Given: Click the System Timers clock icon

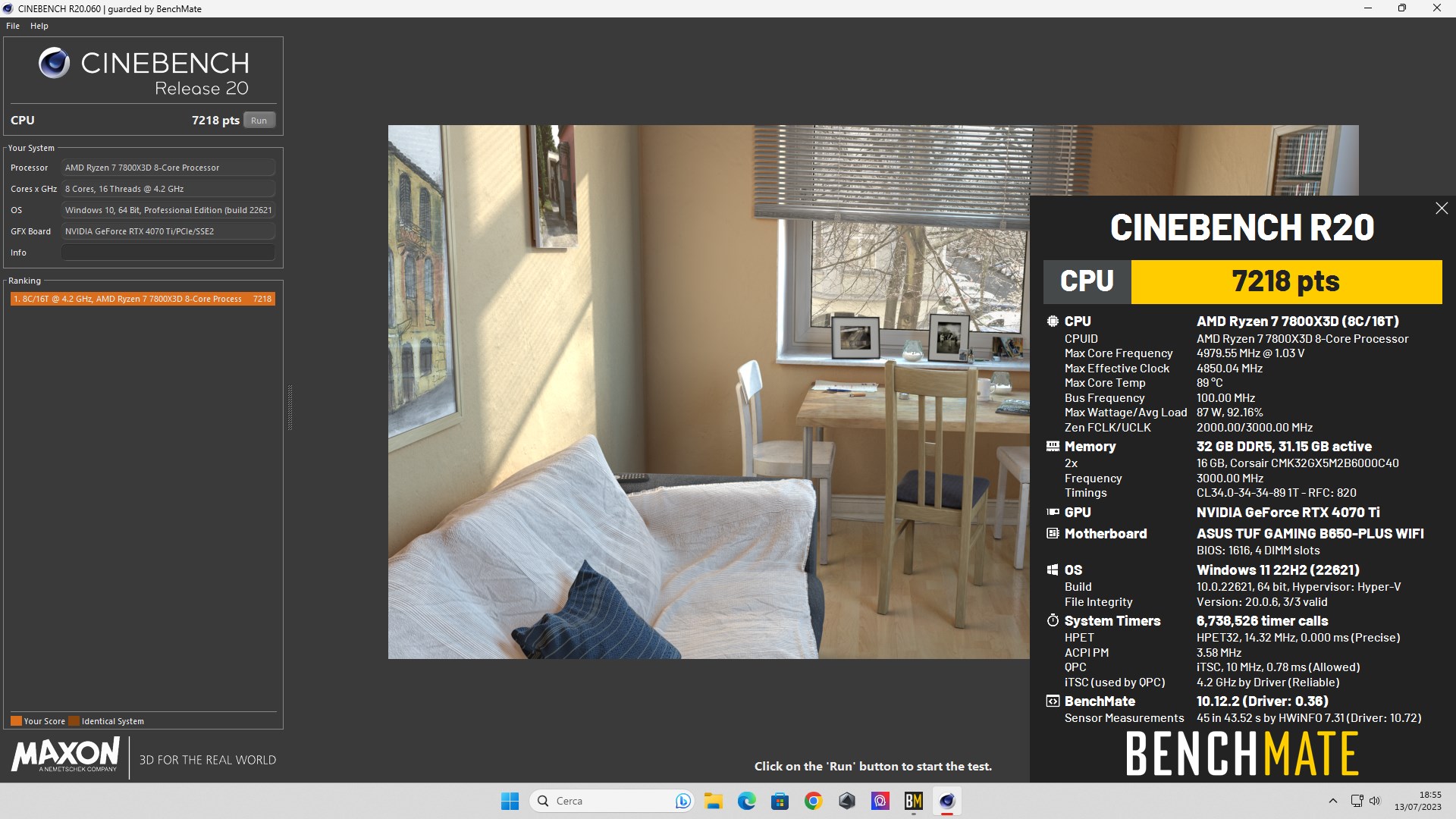Looking at the screenshot, I should tap(1053, 620).
